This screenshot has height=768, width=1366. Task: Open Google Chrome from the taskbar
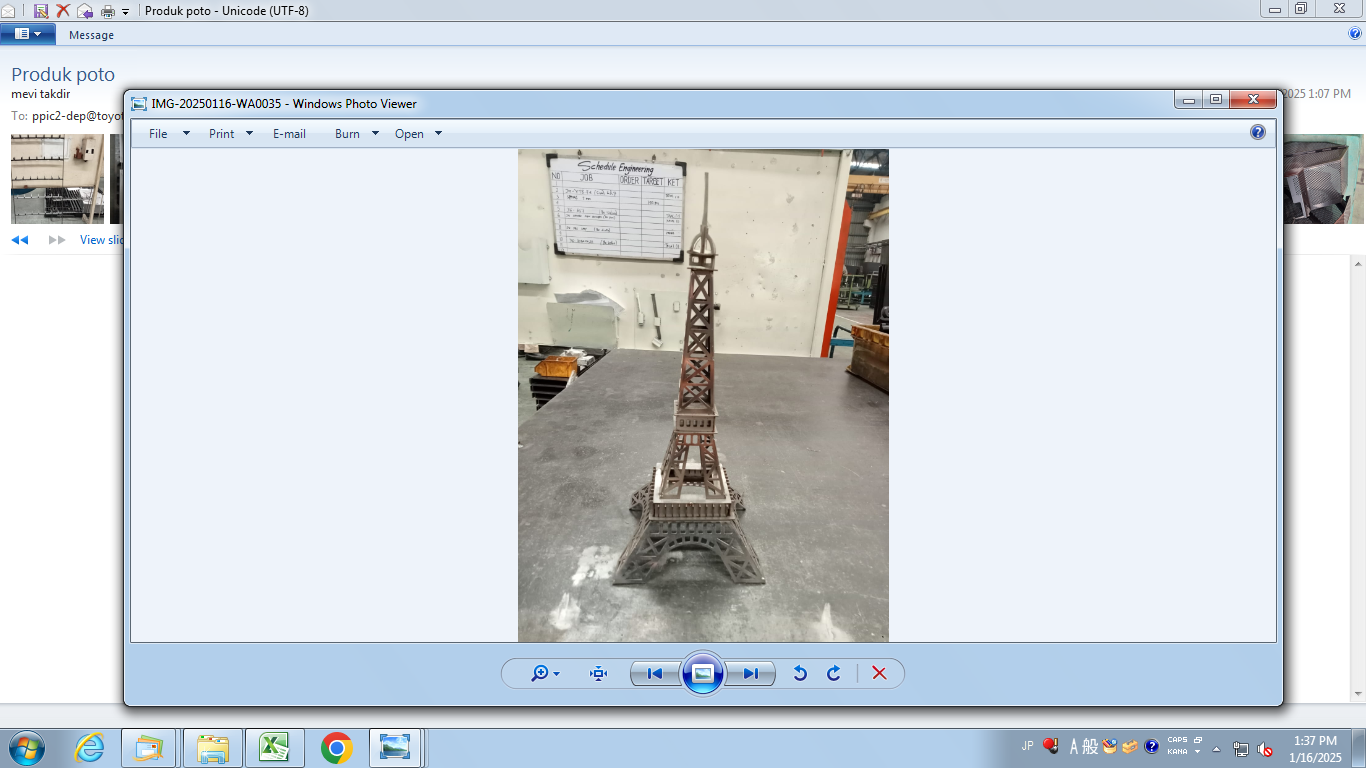[x=337, y=748]
